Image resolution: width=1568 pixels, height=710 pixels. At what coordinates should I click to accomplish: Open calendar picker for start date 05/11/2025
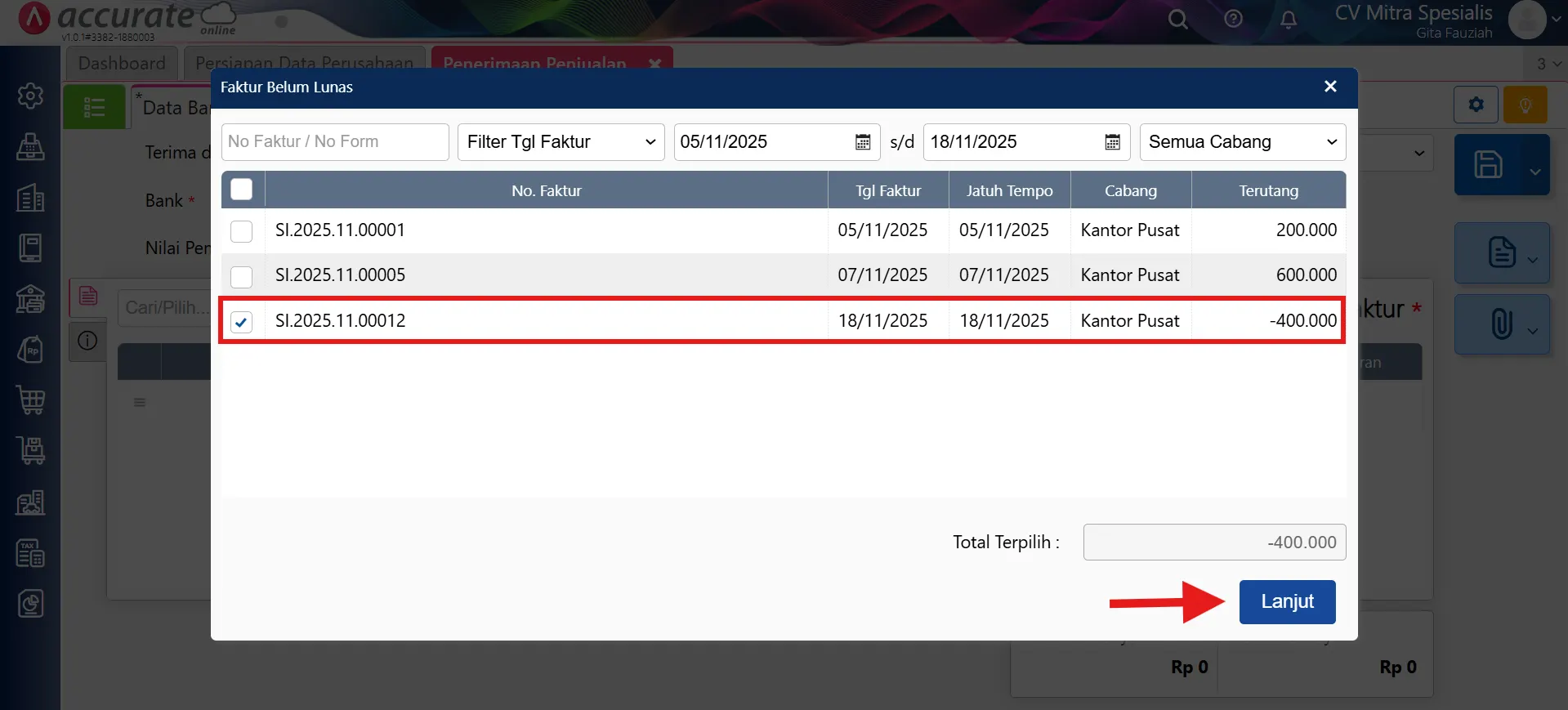(x=862, y=142)
